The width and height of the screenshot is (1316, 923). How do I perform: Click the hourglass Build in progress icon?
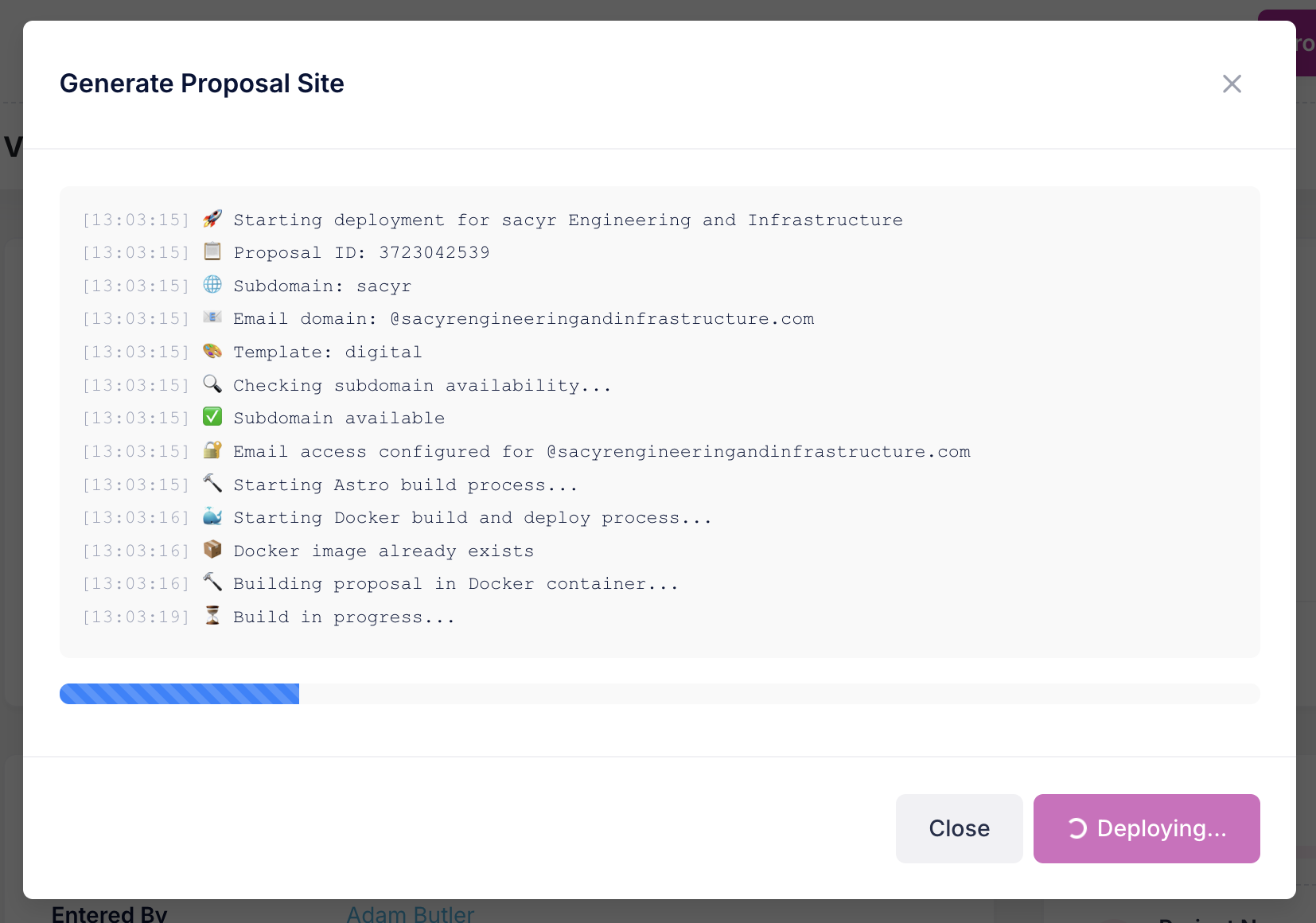(x=212, y=616)
